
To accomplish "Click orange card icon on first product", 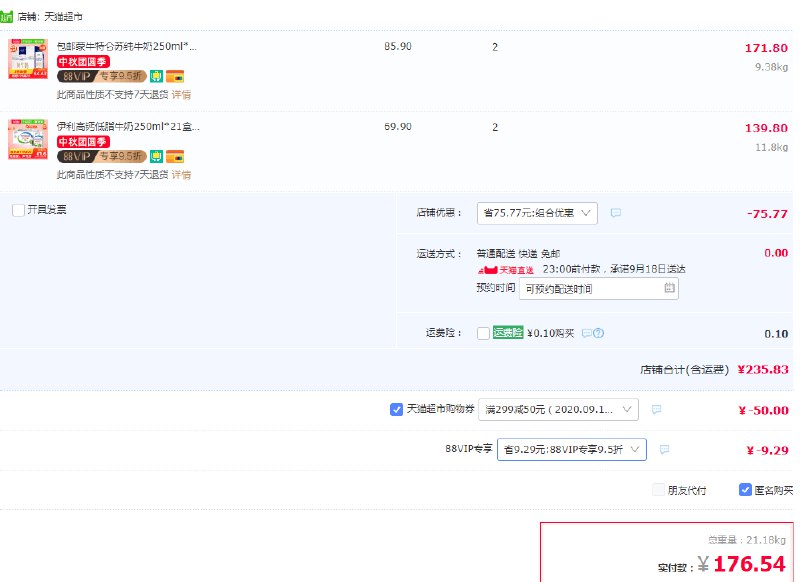I will (174, 77).
